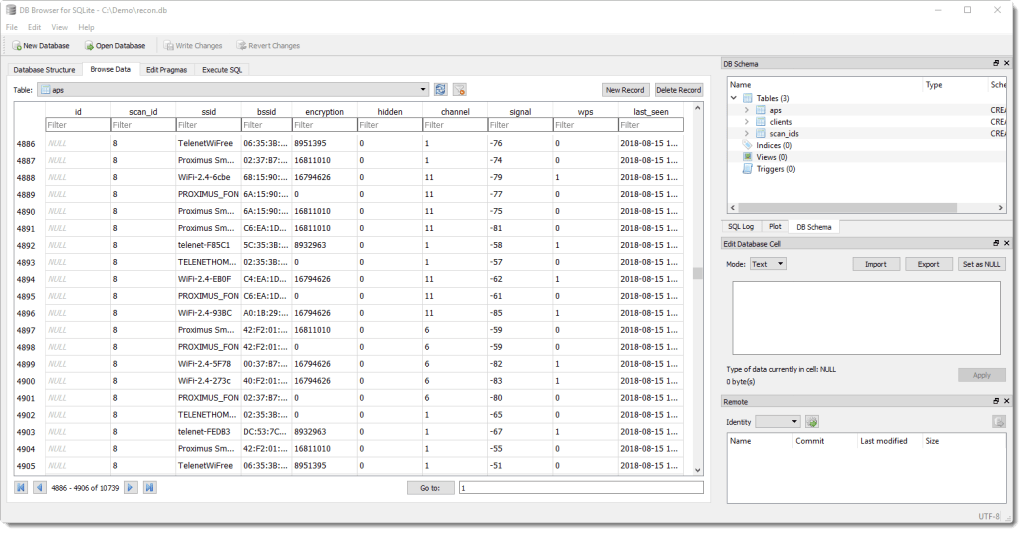Click the Export button in Edit Cell

coord(928,264)
